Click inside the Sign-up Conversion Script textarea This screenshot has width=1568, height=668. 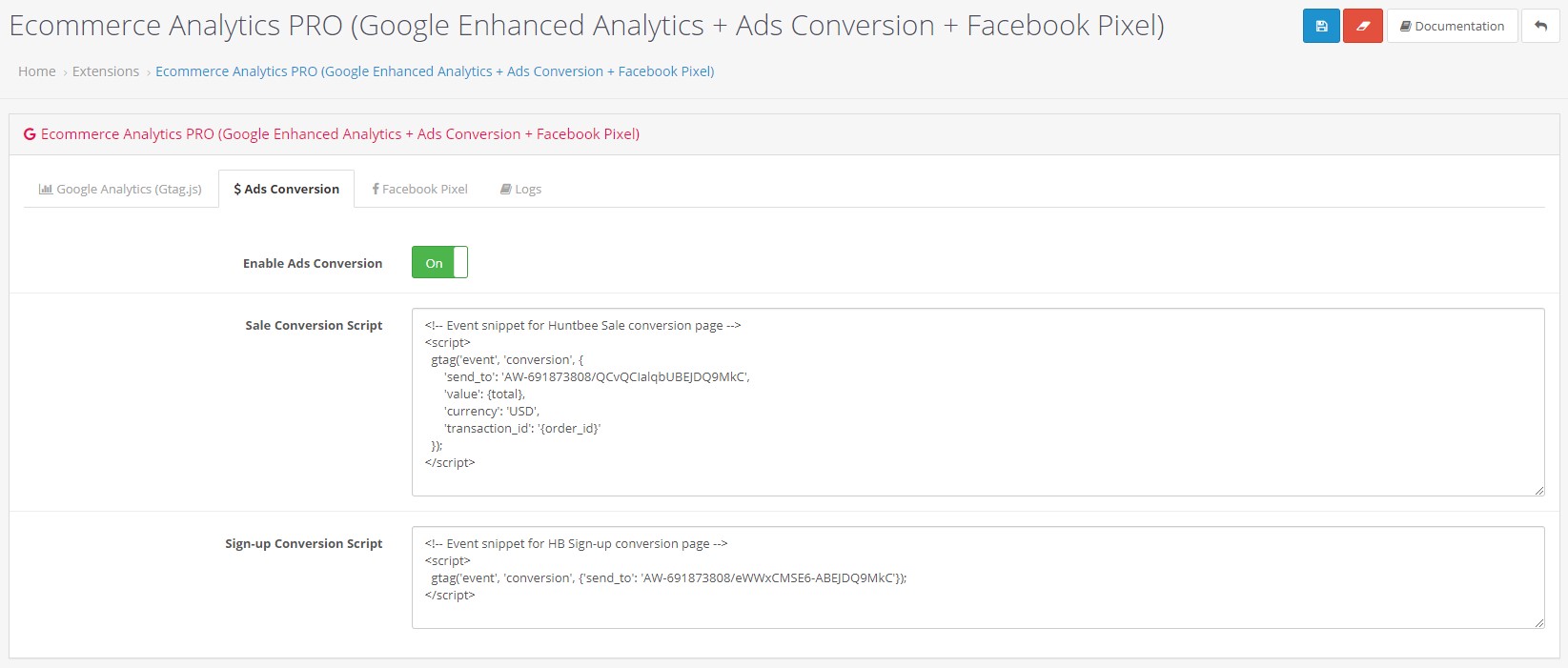978,577
